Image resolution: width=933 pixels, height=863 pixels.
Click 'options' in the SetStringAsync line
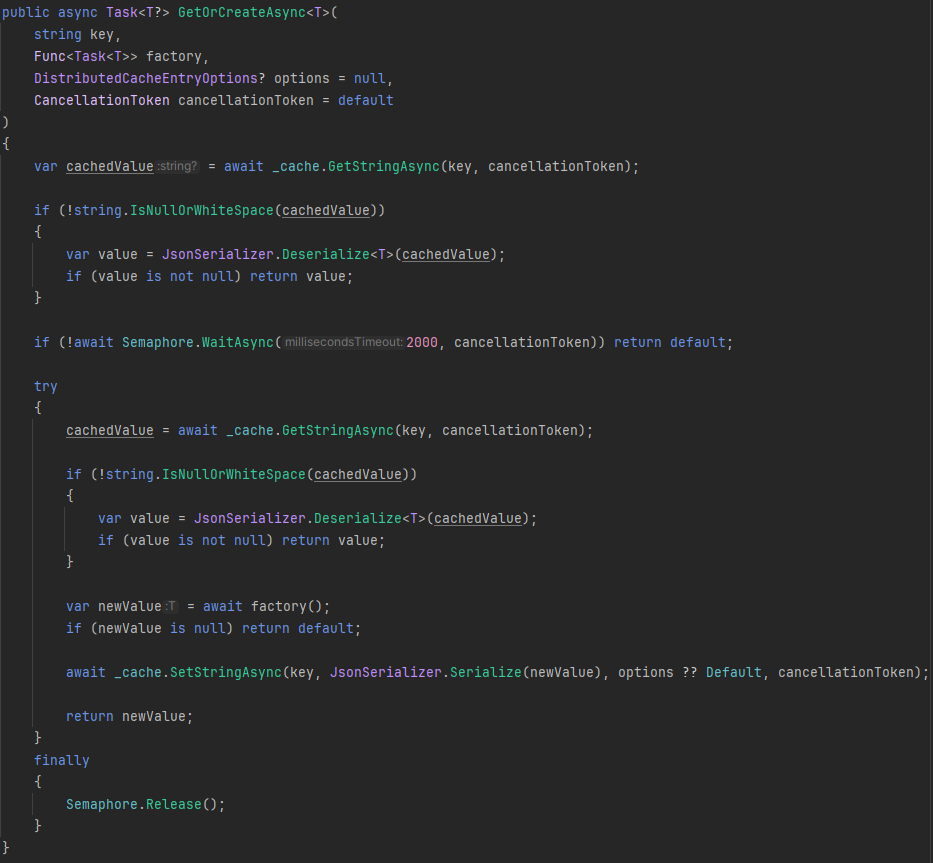tap(646, 673)
